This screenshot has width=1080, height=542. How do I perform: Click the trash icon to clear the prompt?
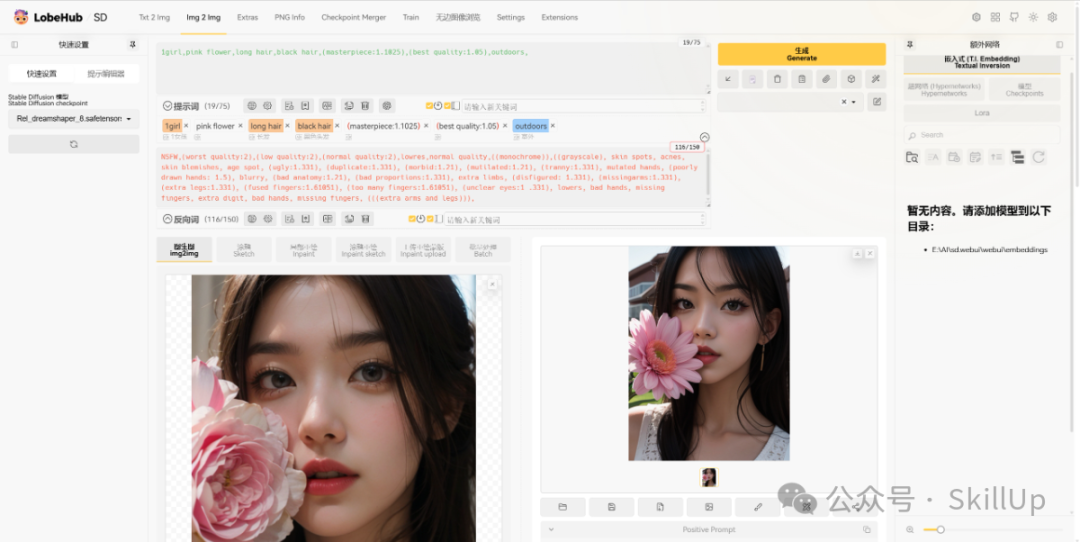tap(777, 79)
